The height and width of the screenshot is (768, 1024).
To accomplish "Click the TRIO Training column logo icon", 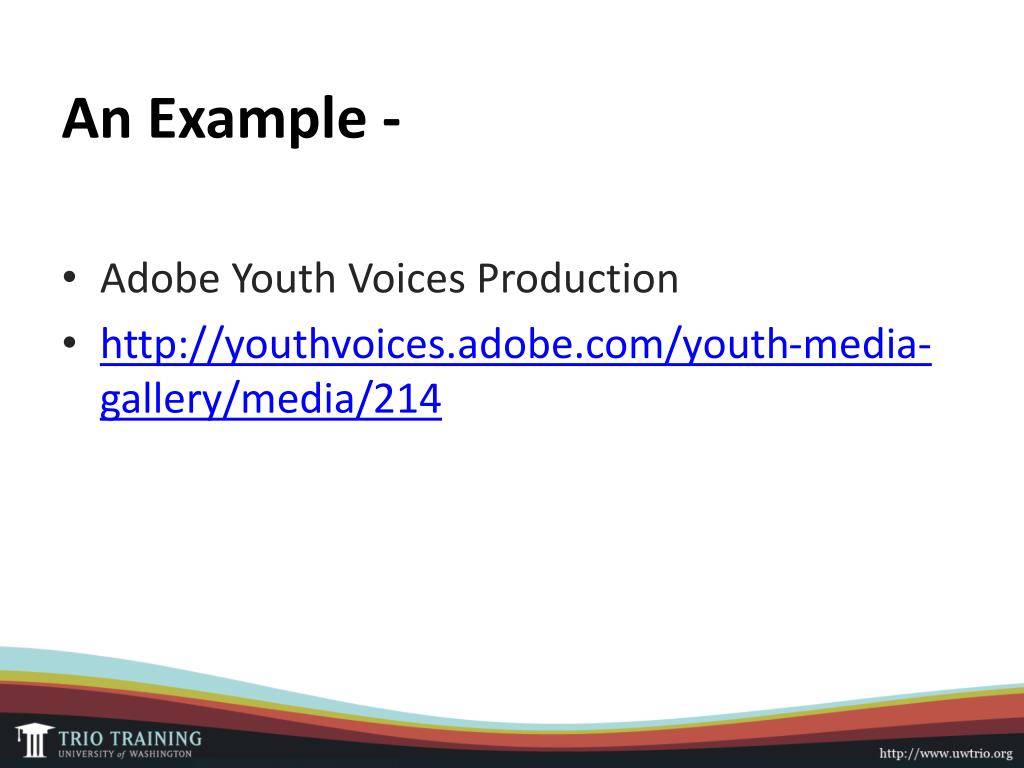I will click(x=34, y=740).
